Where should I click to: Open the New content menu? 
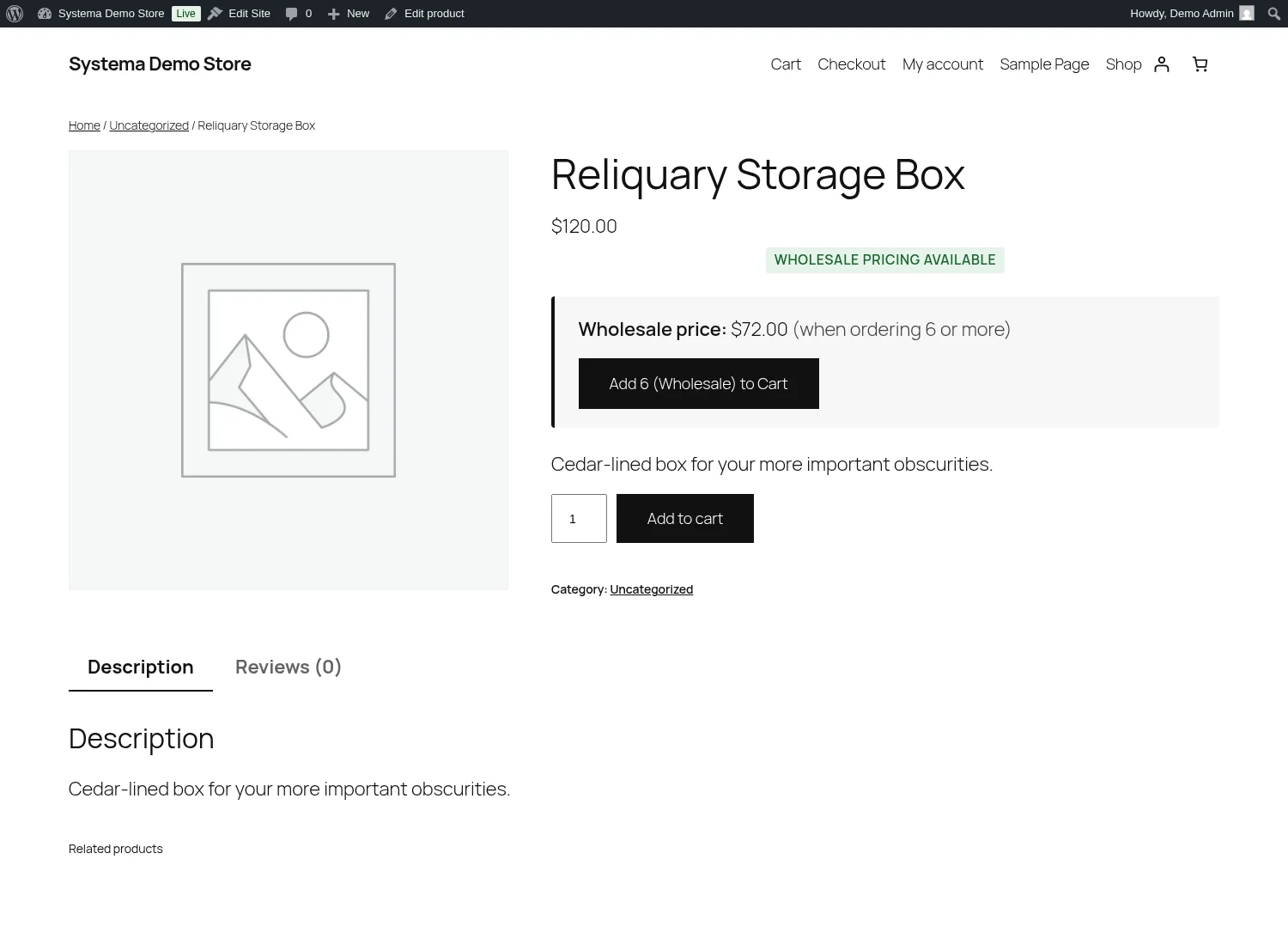[x=358, y=14]
